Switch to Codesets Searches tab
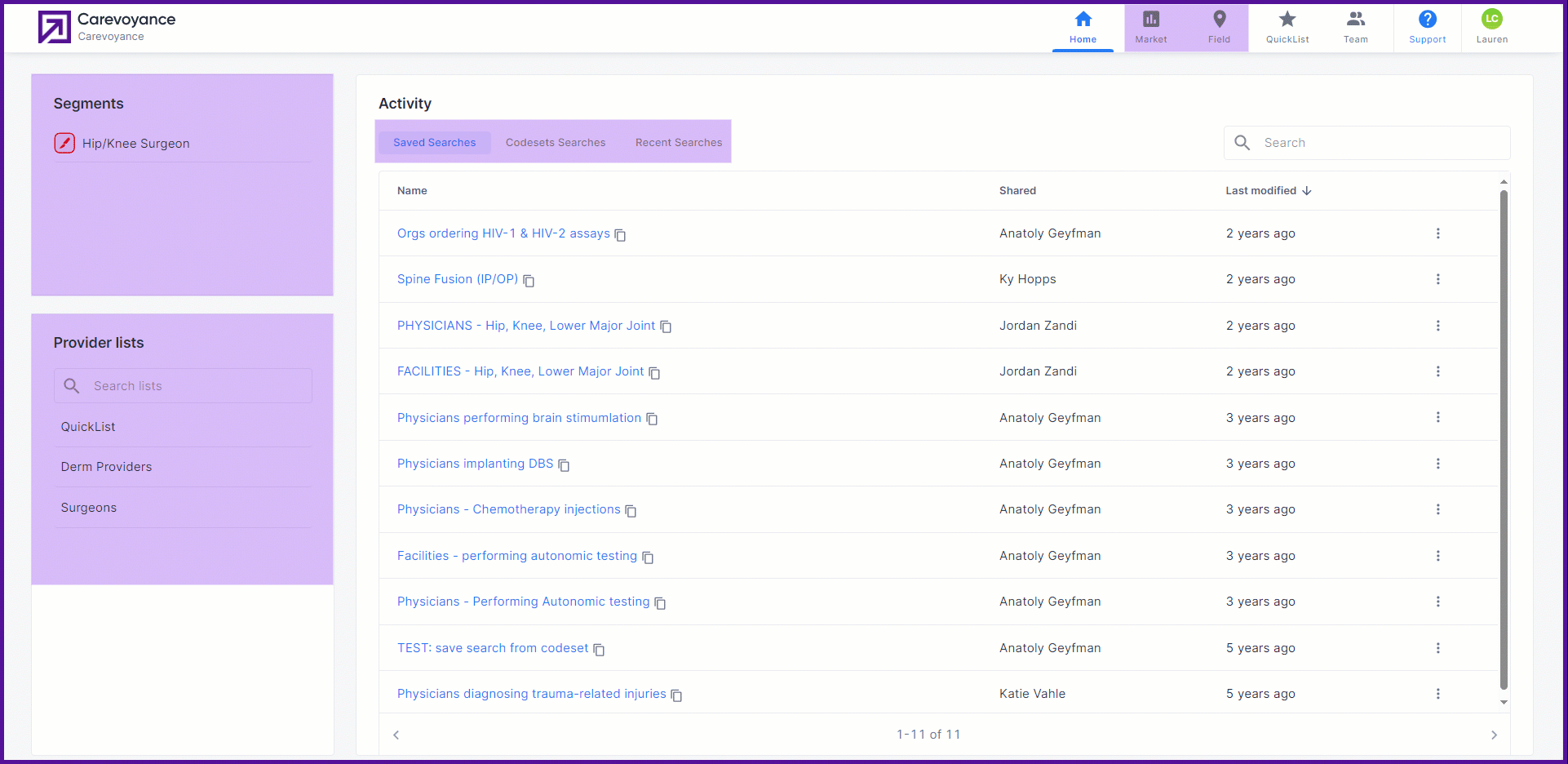The image size is (1568, 764). tap(556, 143)
